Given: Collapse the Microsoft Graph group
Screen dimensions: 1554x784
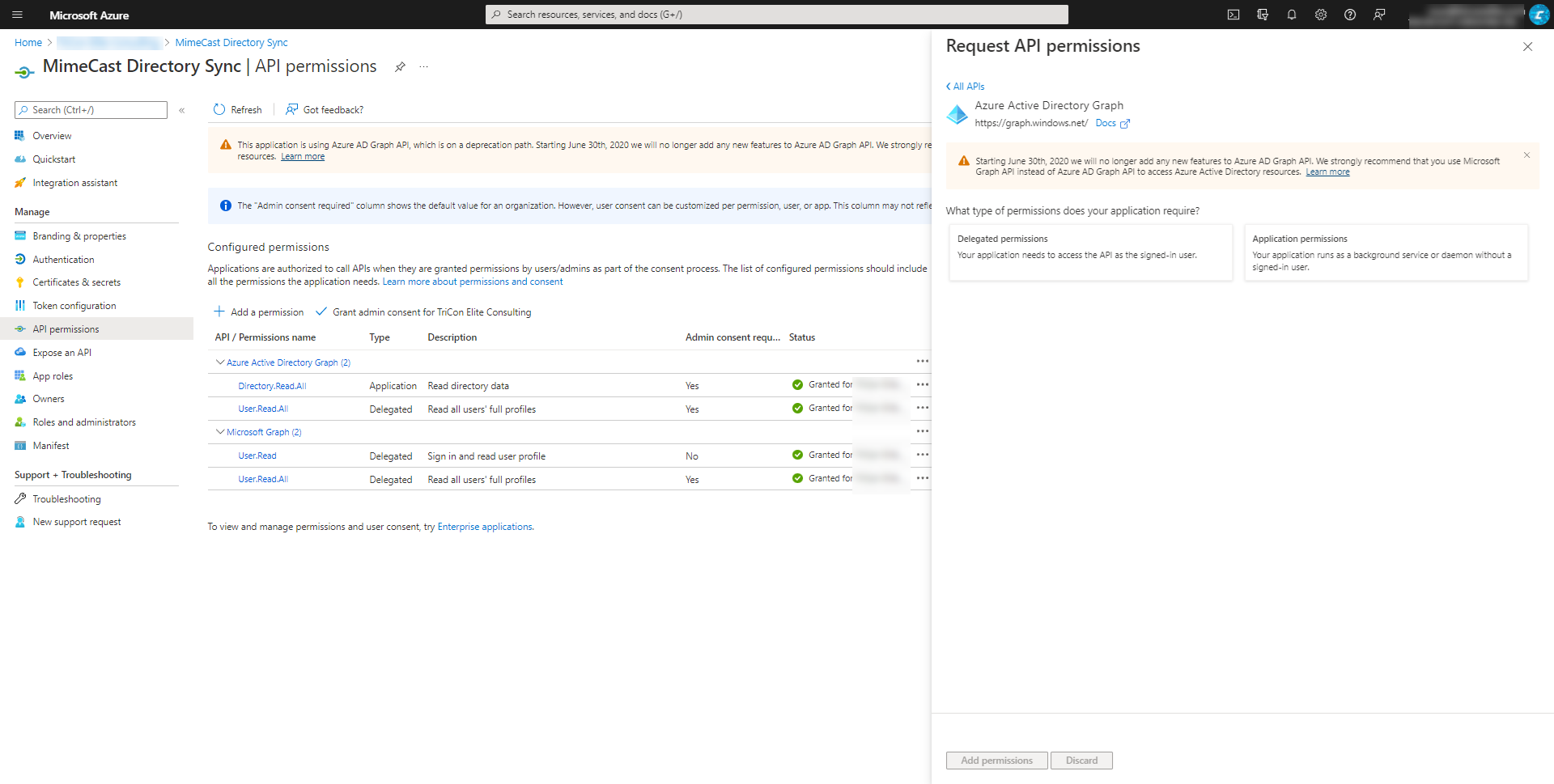Looking at the screenshot, I should pos(220,431).
